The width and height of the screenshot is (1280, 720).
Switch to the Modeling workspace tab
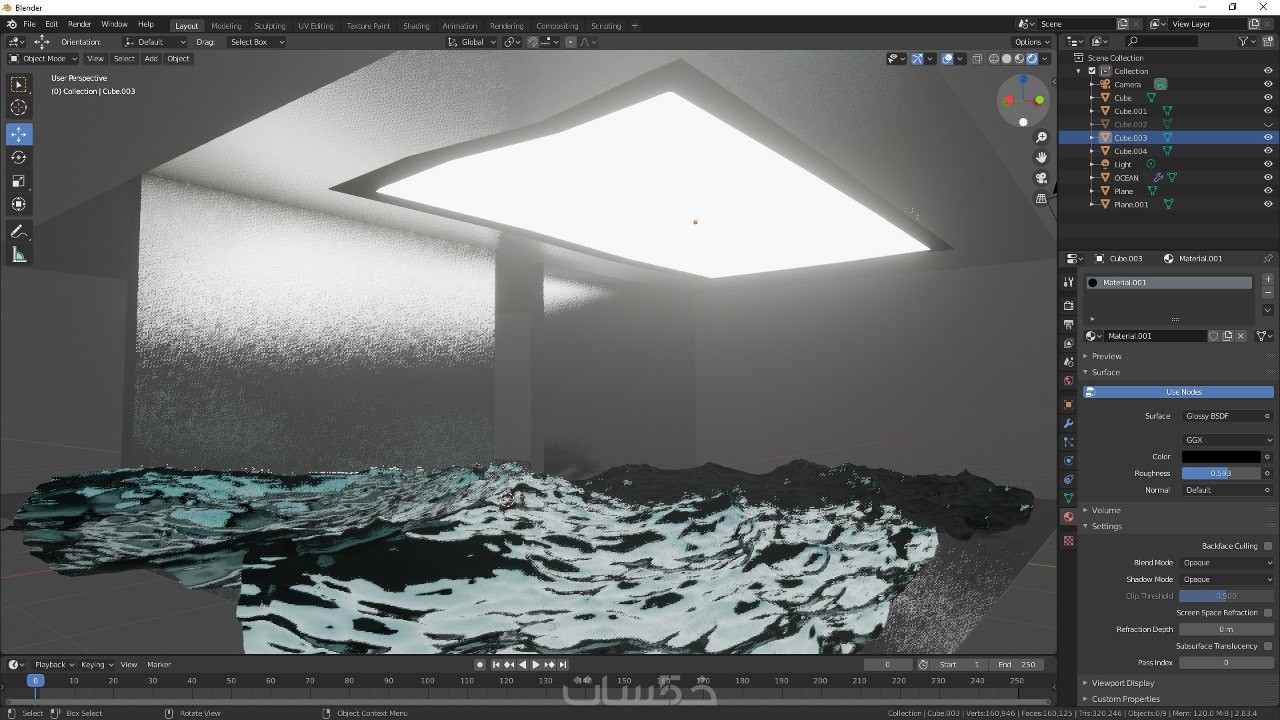pos(226,25)
